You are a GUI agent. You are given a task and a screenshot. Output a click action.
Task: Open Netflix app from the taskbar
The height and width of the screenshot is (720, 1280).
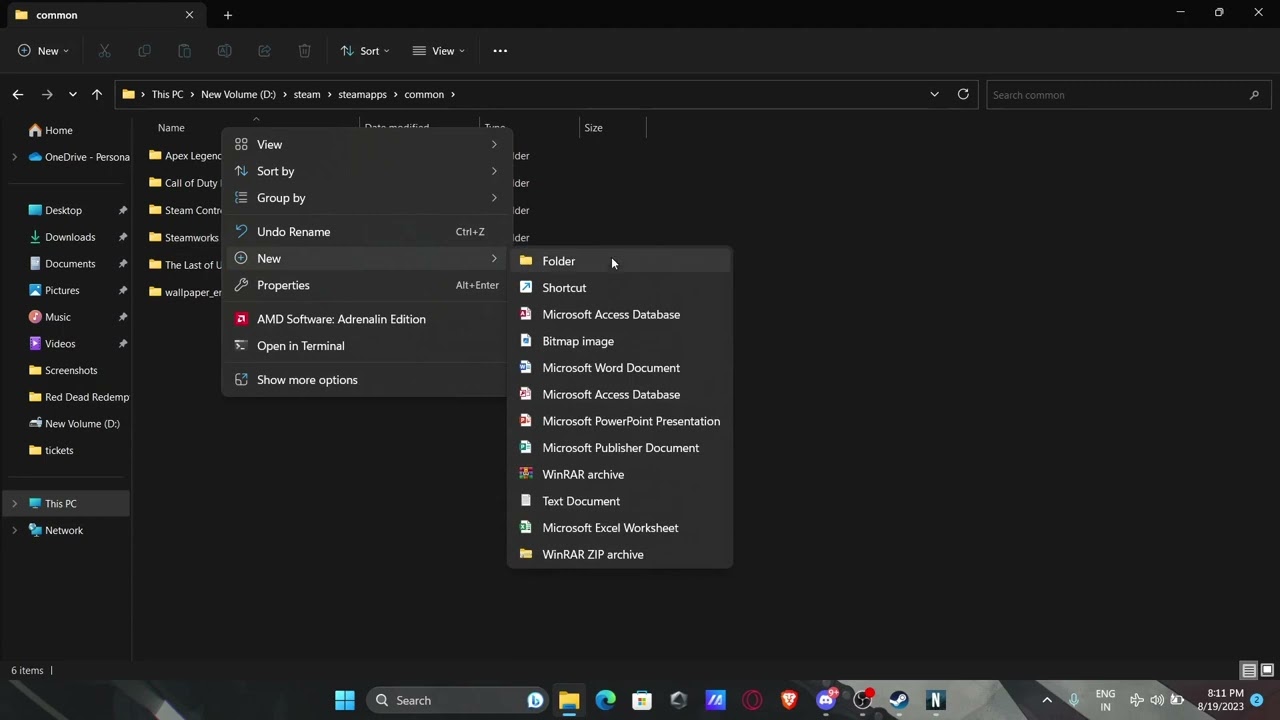pos(936,700)
